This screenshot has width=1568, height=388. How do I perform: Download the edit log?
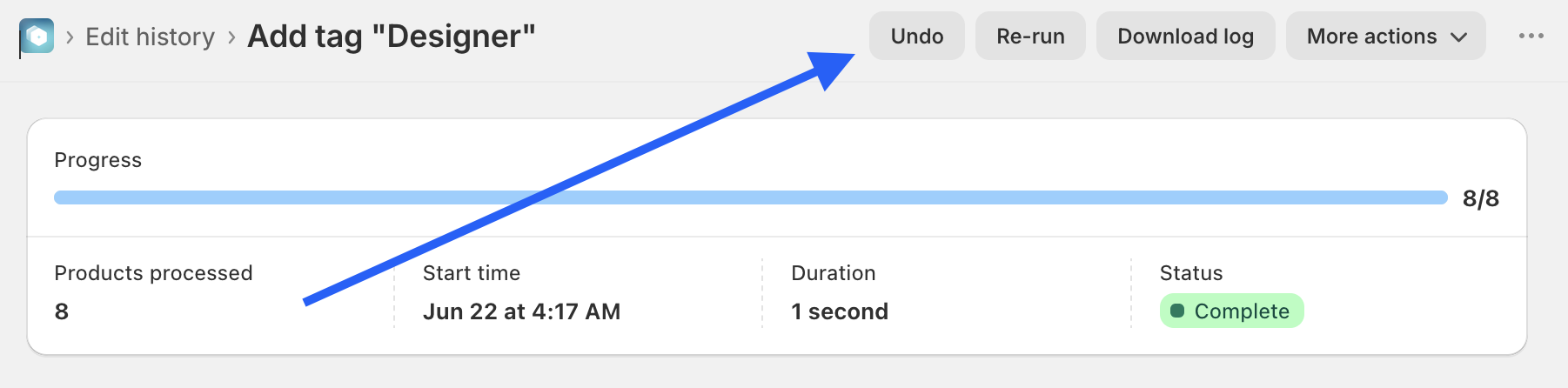pyautogui.click(x=1185, y=36)
